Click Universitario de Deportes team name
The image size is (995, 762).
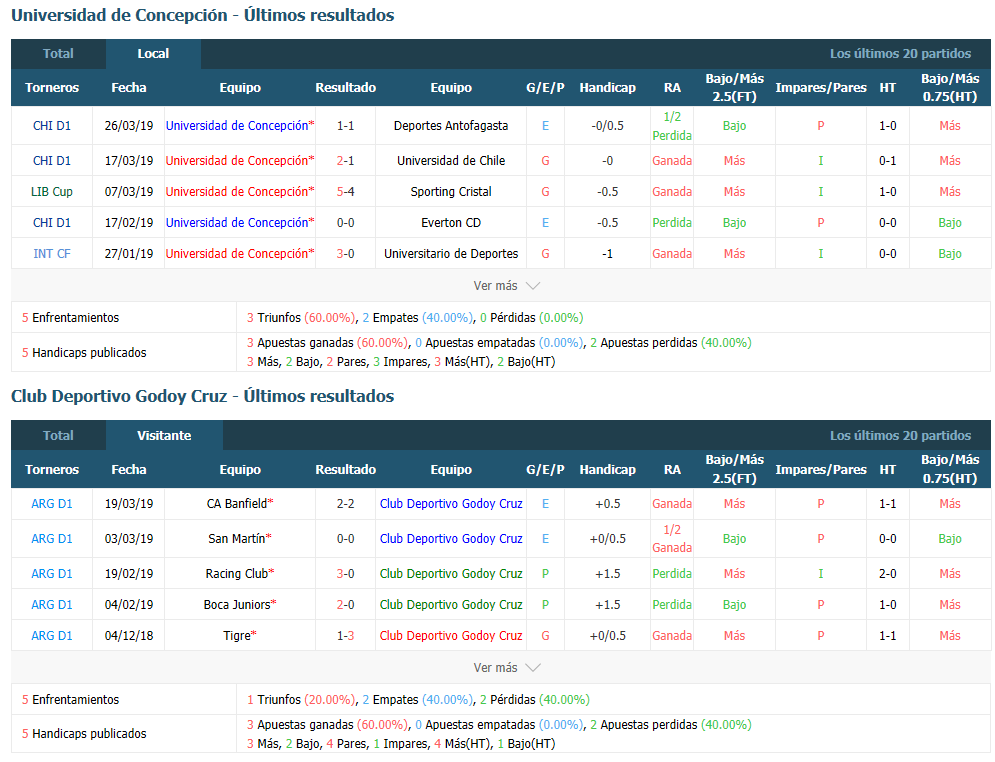coord(451,254)
